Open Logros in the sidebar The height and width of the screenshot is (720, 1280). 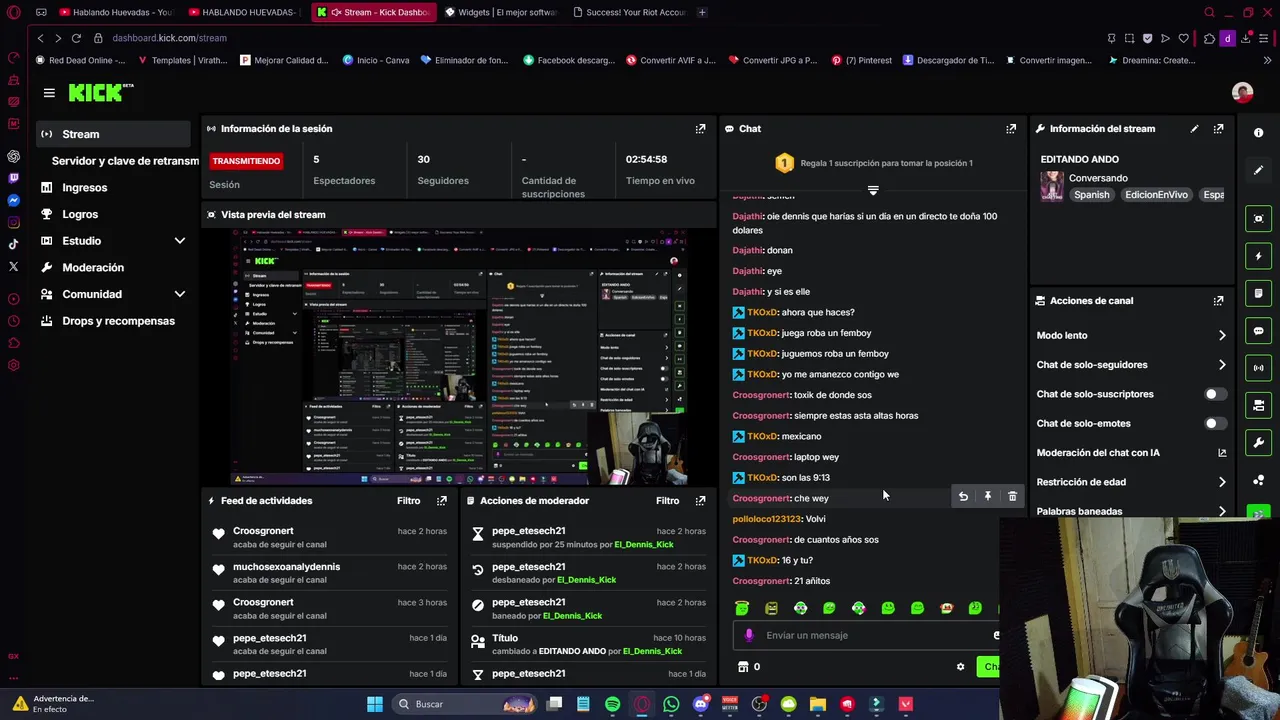pos(80,214)
